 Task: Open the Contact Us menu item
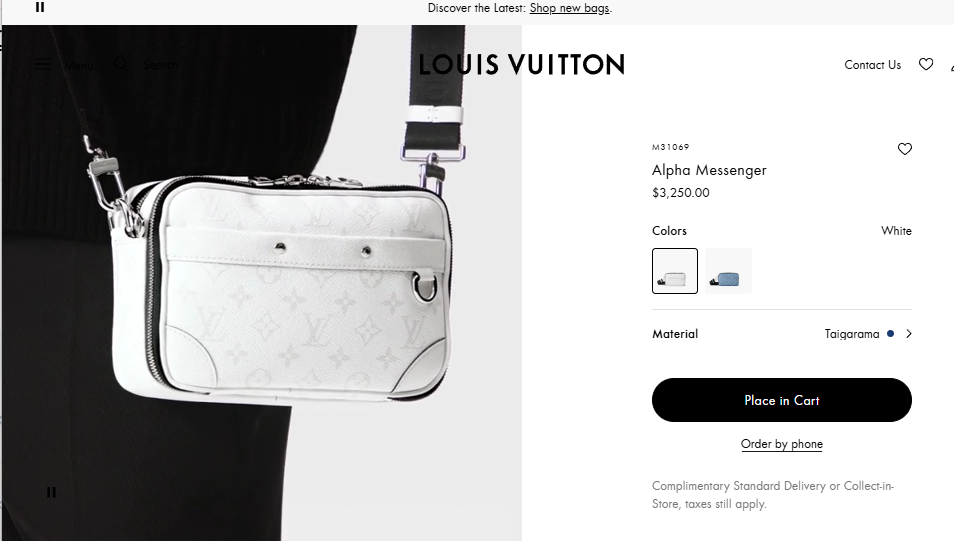click(872, 65)
